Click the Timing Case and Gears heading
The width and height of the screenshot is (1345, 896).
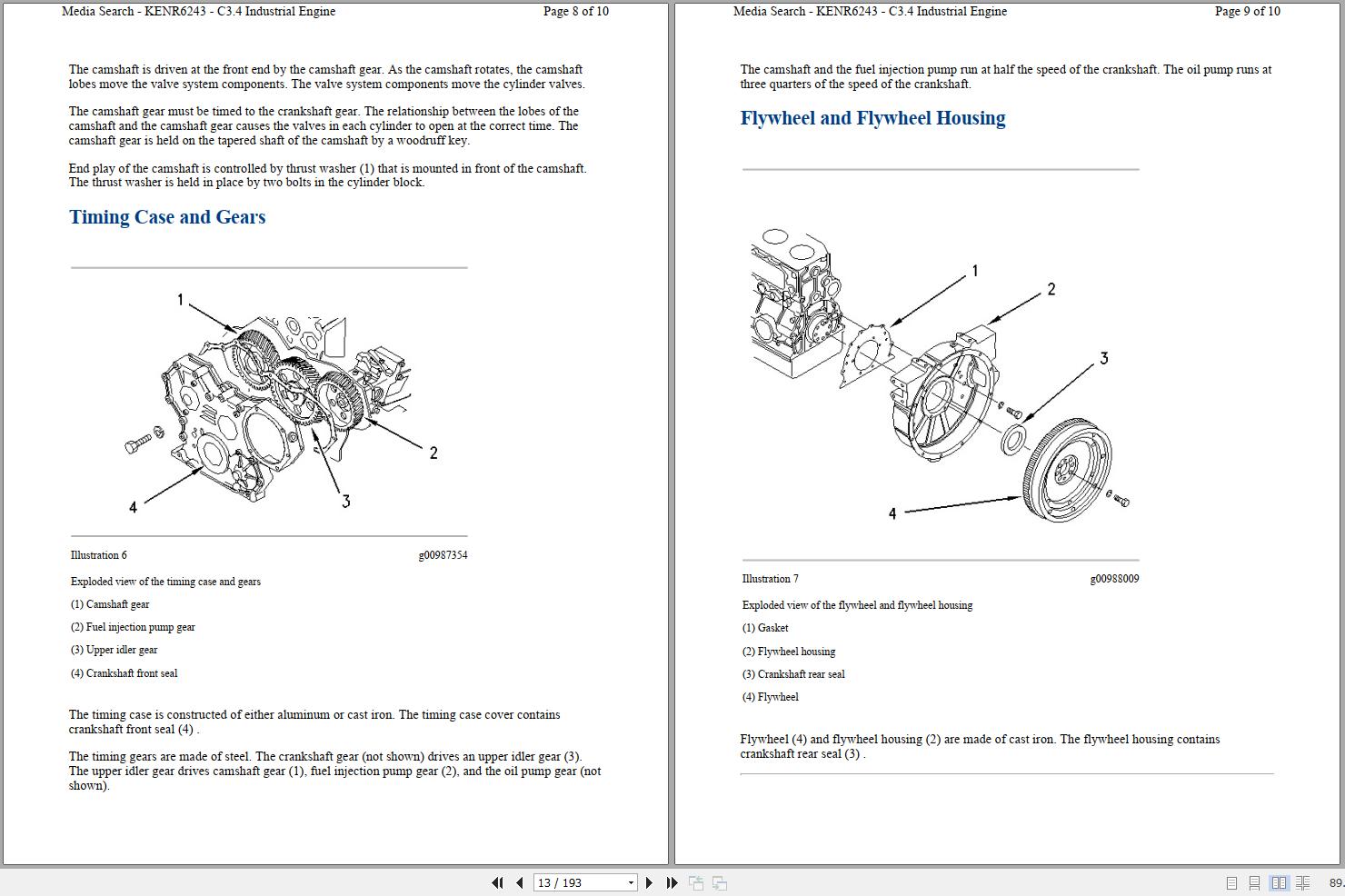167,217
